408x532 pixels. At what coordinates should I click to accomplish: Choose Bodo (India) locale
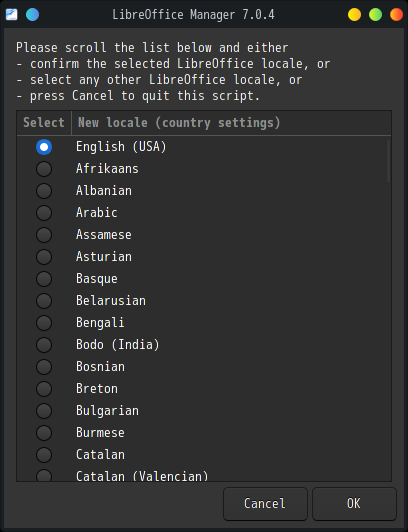pyautogui.click(x=44, y=345)
